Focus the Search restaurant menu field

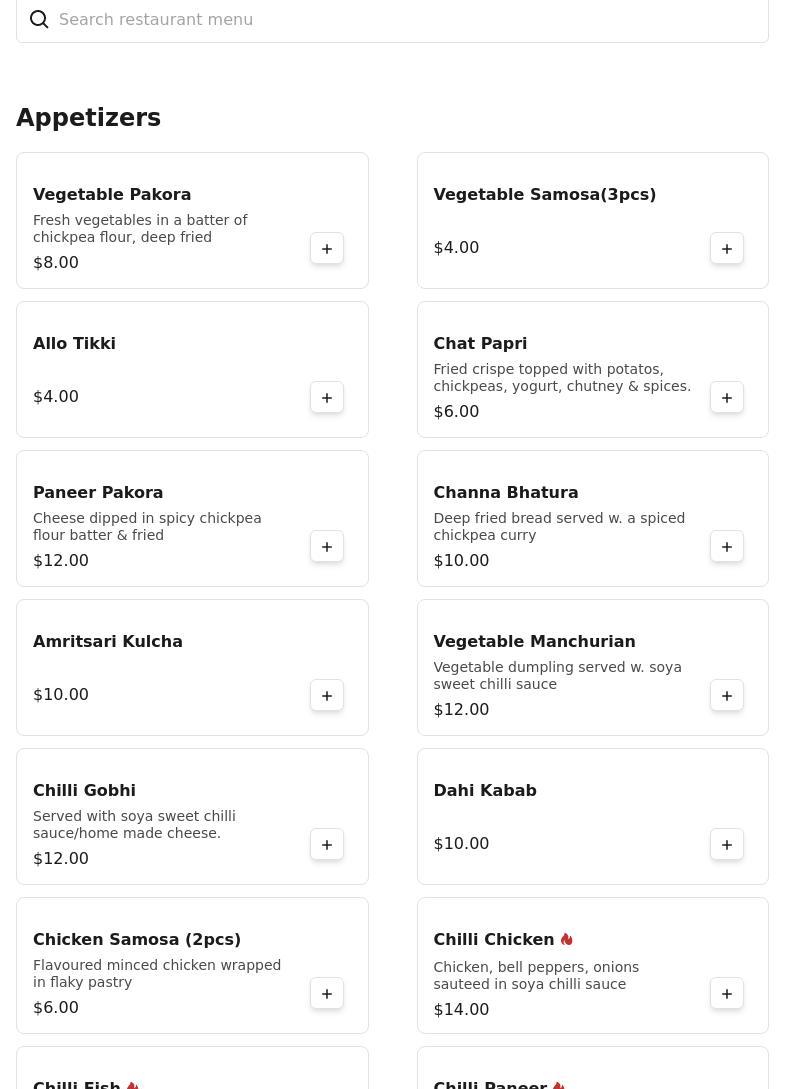[x=400, y=20]
